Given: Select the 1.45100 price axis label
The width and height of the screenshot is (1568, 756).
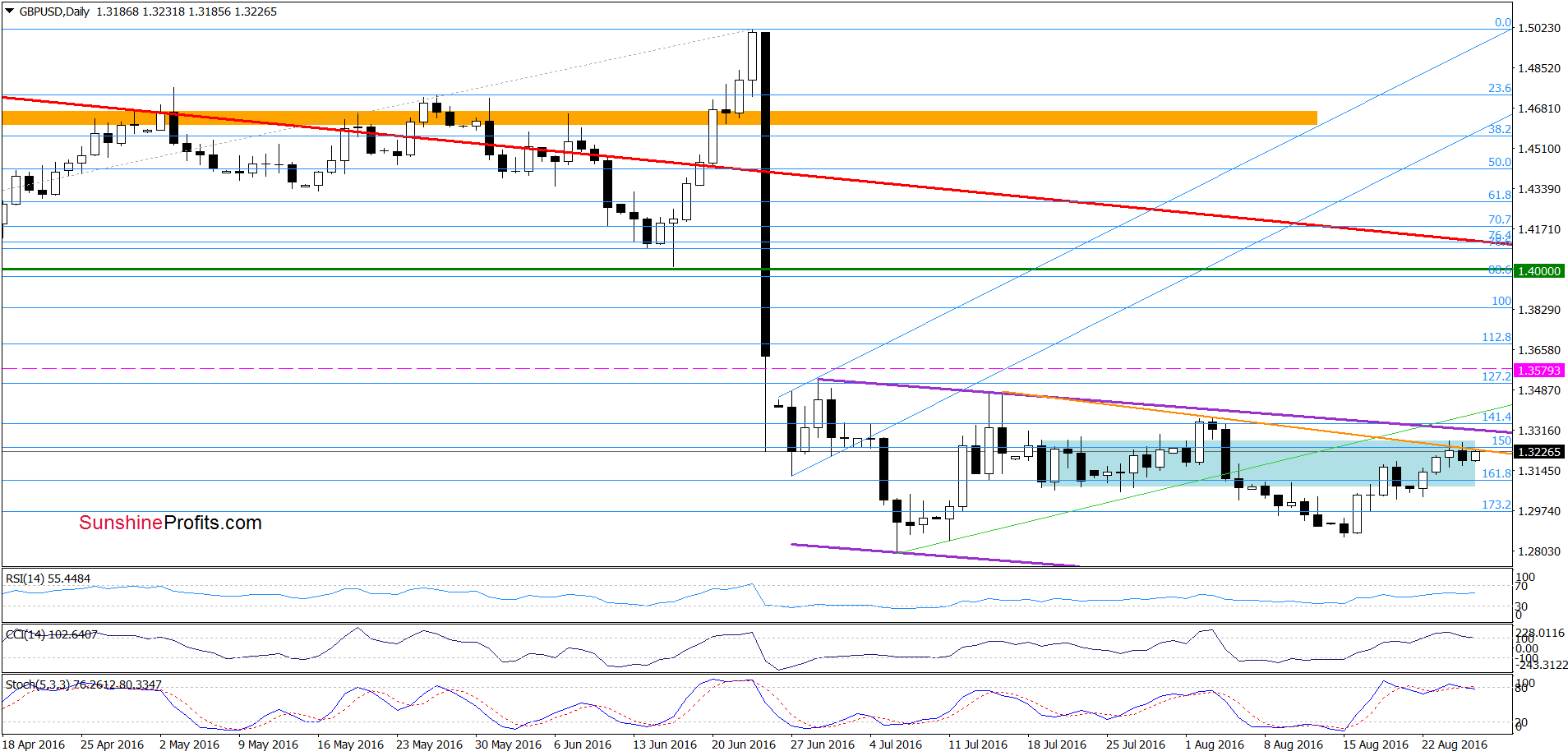Looking at the screenshot, I should [1538, 149].
